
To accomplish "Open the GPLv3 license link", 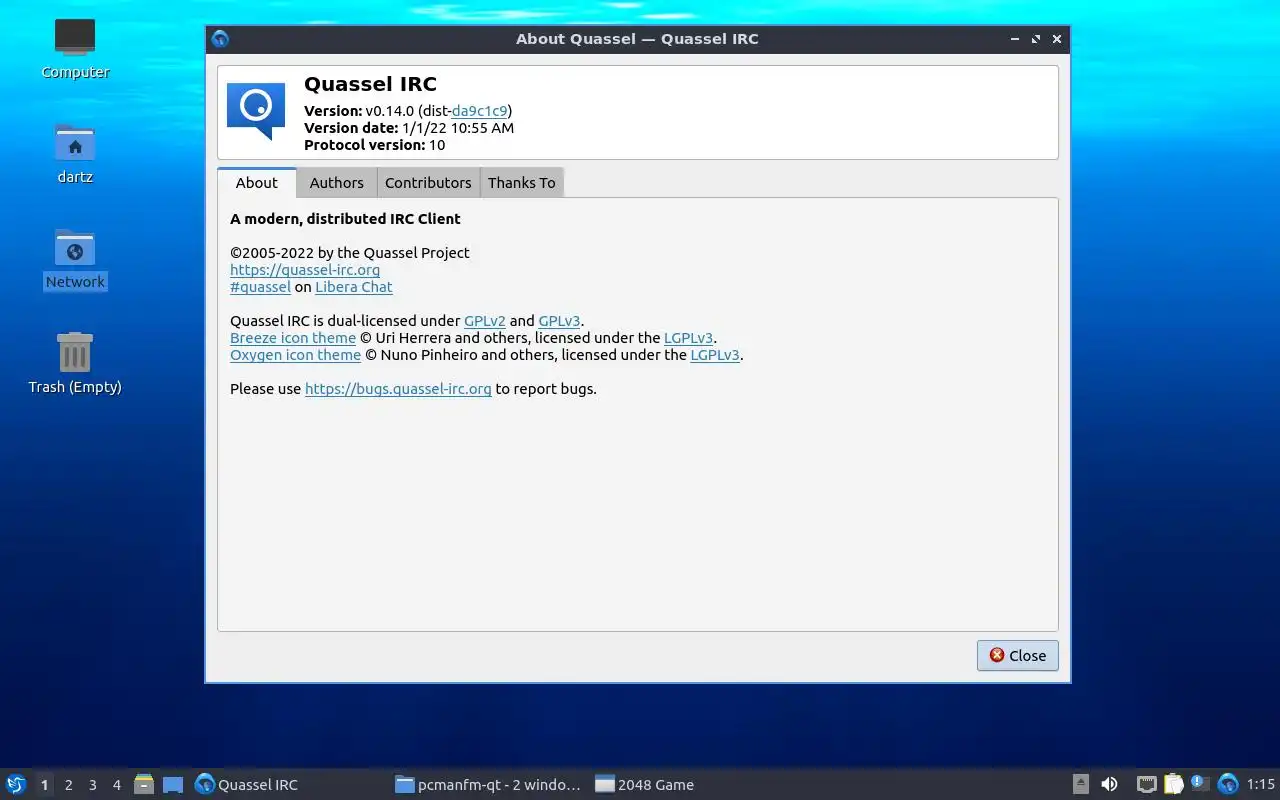I will click(x=559, y=321).
